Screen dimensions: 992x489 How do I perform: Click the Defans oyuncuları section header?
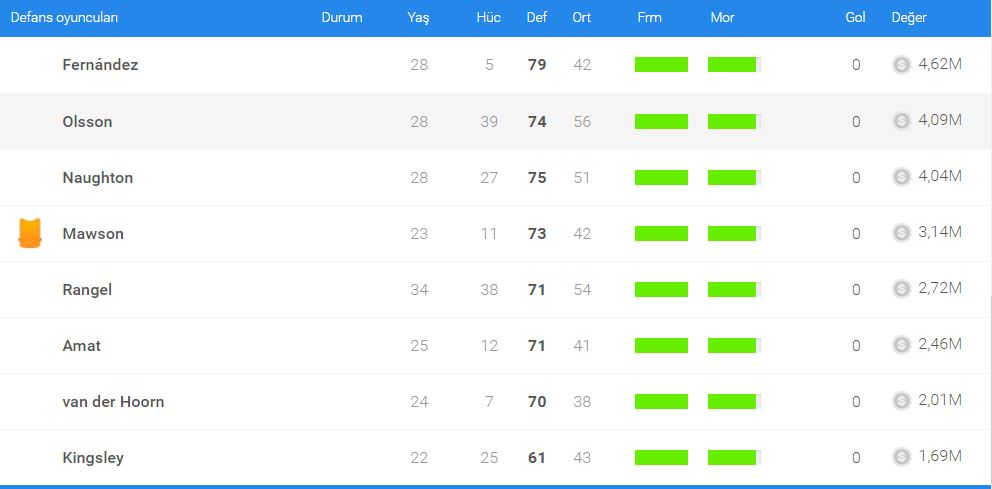pyautogui.click(x=64, y=18)
